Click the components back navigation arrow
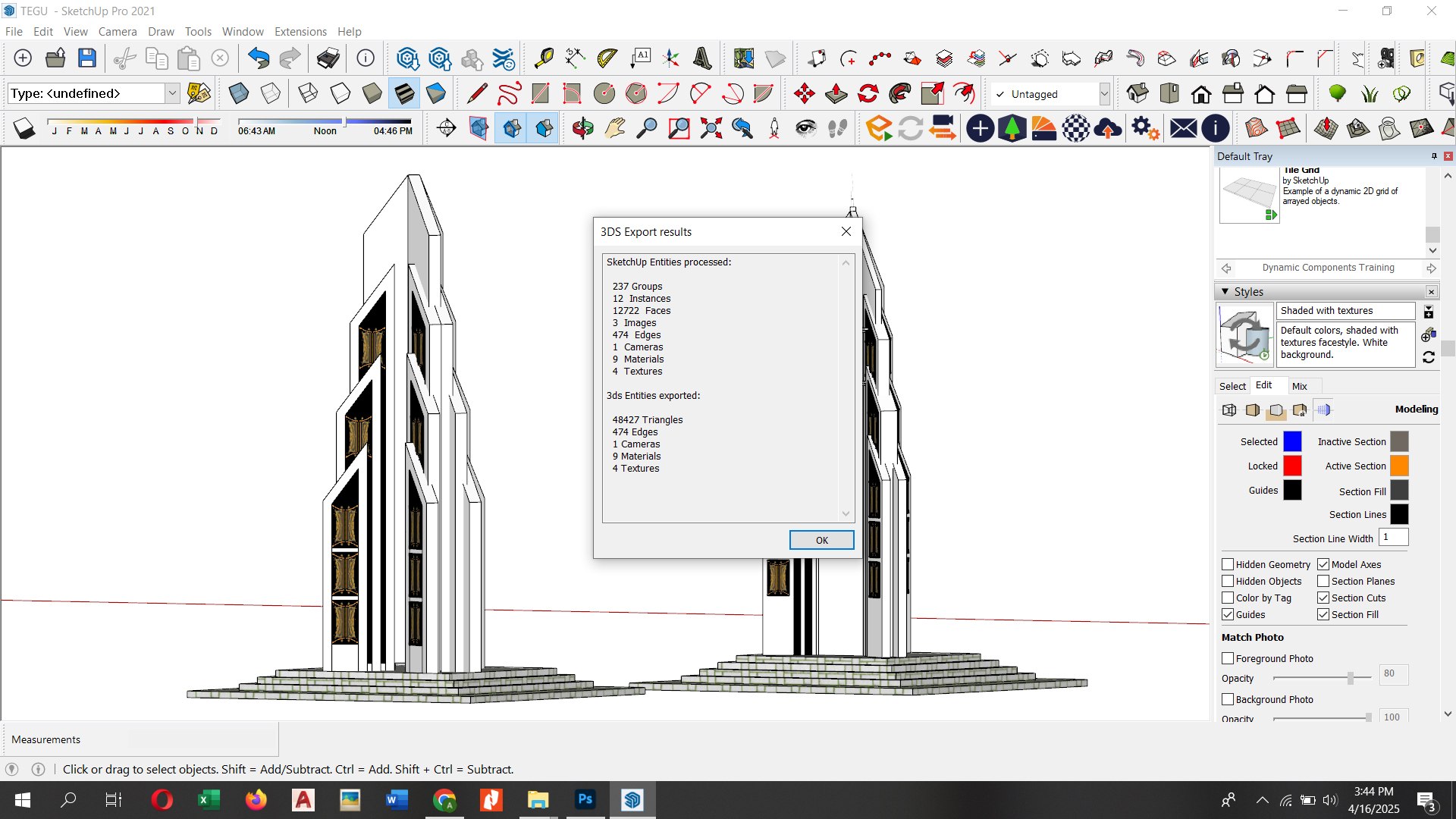This screenshot has height=819, width=1456. tap(1226, 268)
